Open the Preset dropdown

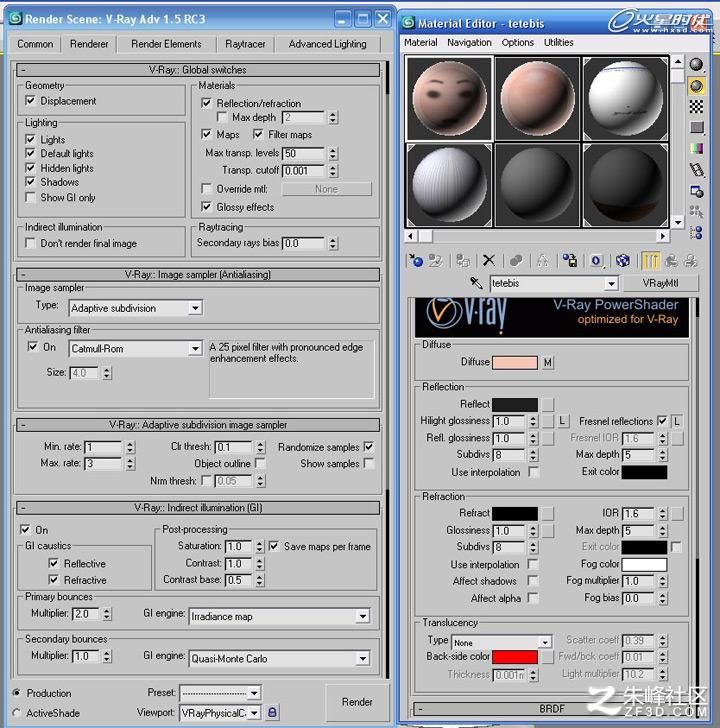point(220,693)
